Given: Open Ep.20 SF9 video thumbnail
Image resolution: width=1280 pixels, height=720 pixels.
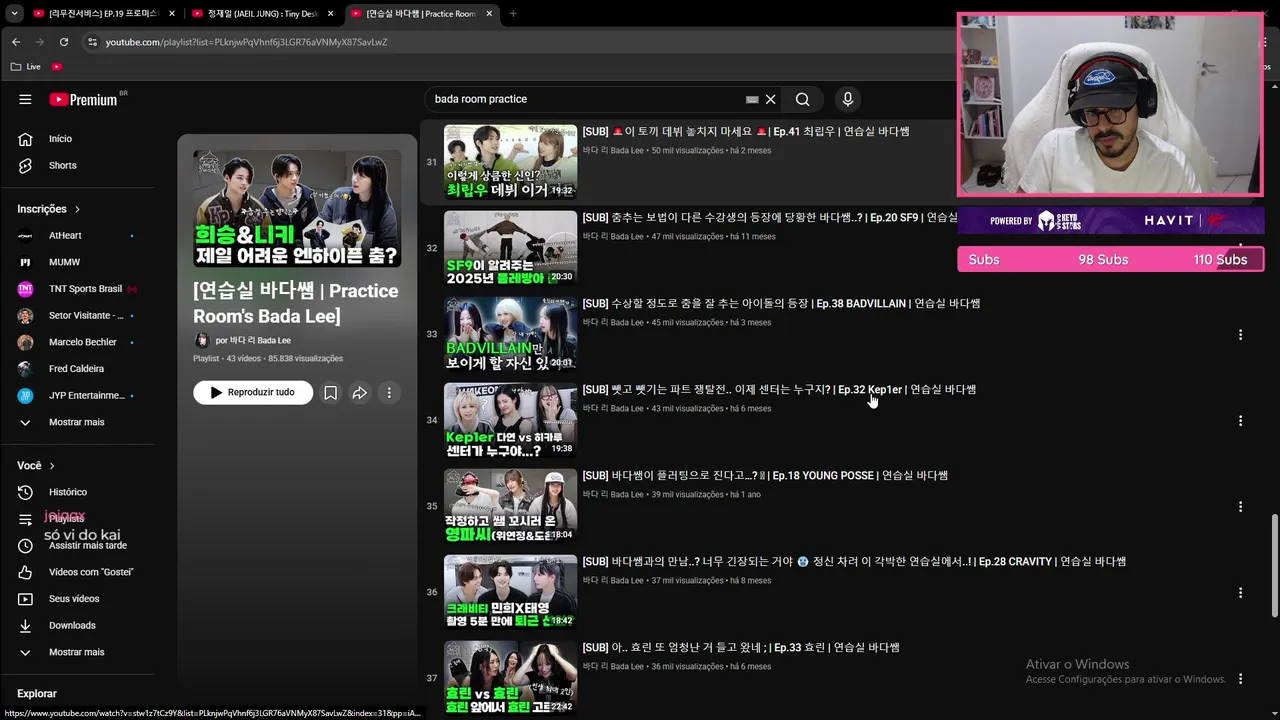Looking at the screenshot, I should pos(510,248).
